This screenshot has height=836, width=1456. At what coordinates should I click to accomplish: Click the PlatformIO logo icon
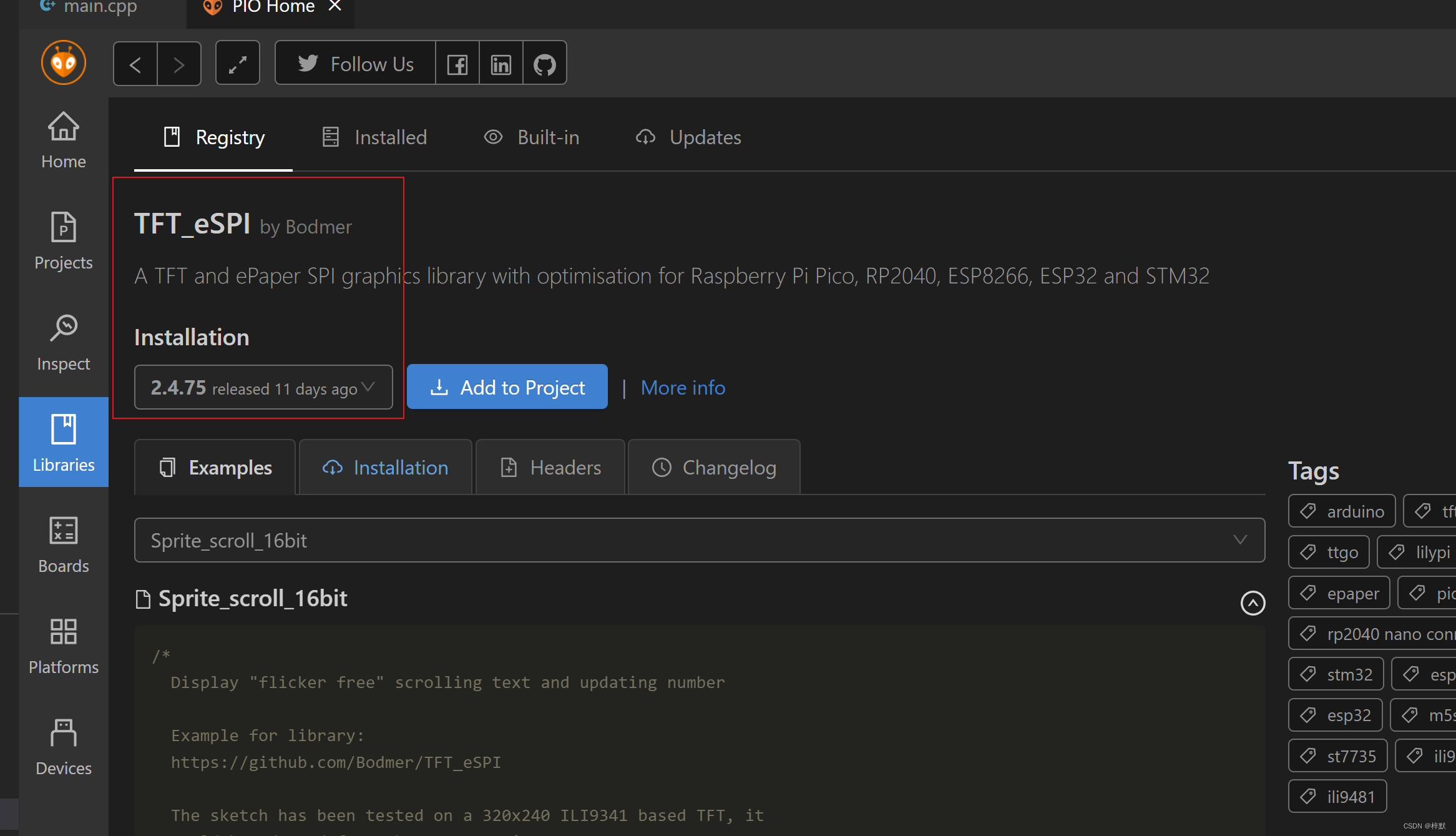coord(63,63)
